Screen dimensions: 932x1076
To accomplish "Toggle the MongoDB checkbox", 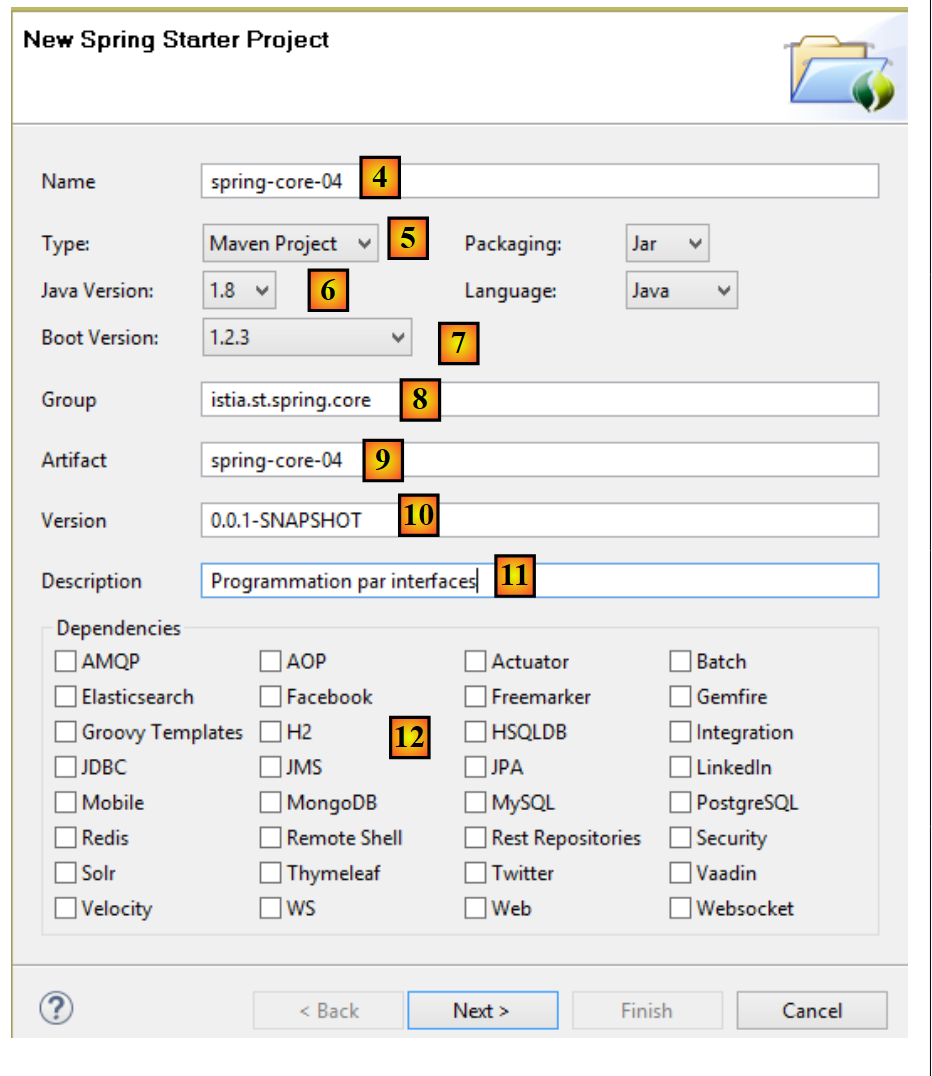I will [270, 803].
